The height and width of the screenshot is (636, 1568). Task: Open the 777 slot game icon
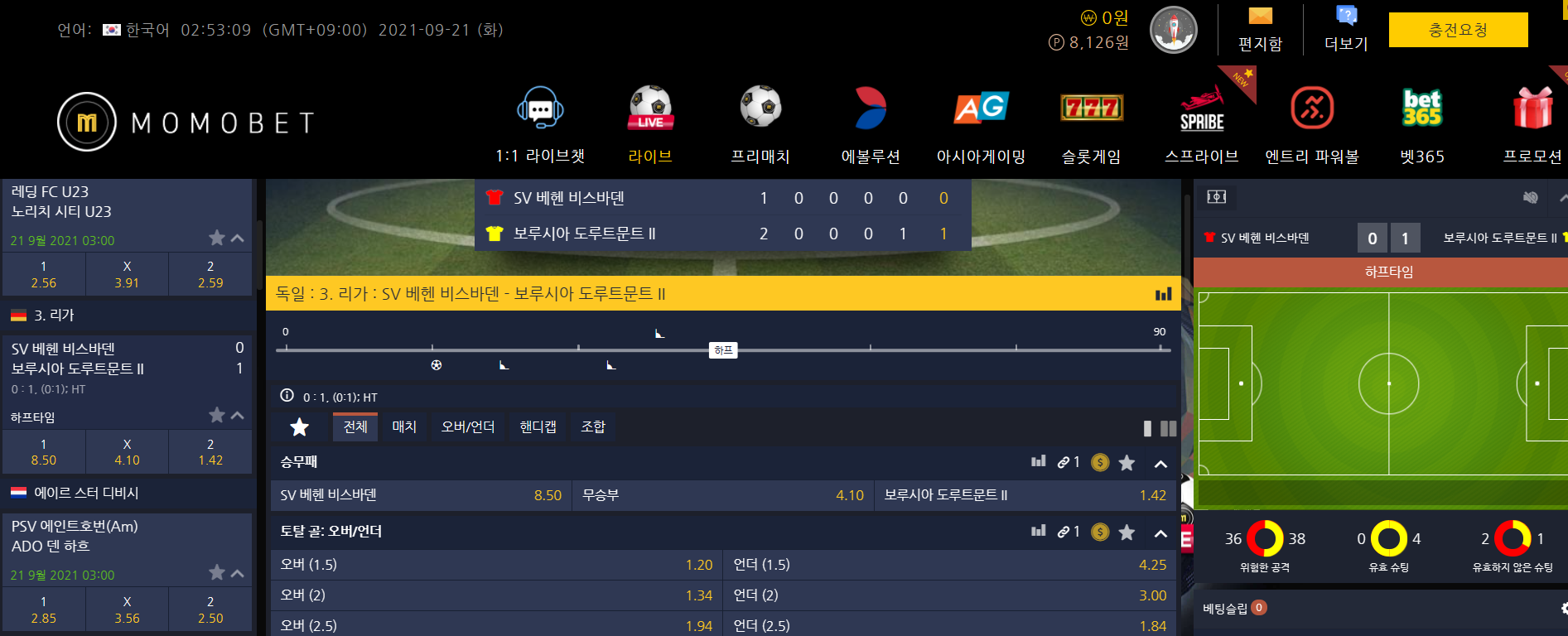point(1092,108)
